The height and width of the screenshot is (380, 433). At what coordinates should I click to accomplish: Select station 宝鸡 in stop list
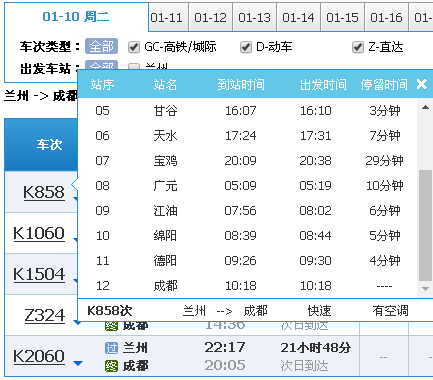pyautogui.click(x=165, y=161)
